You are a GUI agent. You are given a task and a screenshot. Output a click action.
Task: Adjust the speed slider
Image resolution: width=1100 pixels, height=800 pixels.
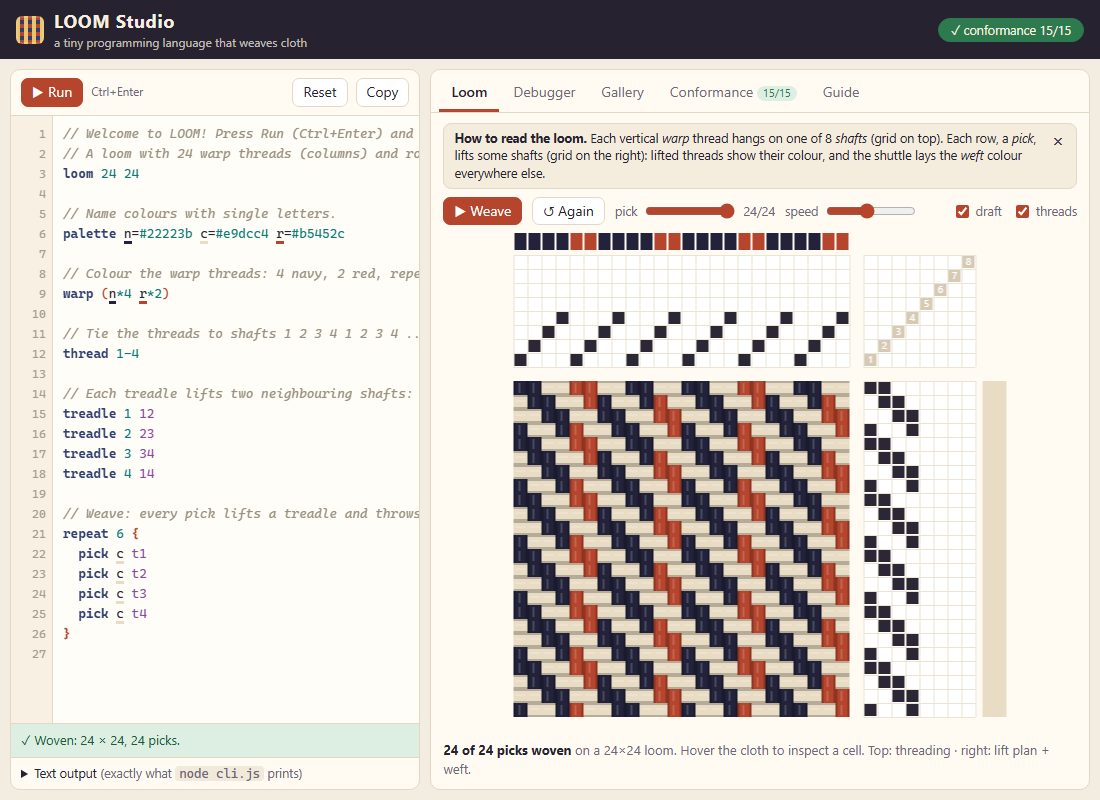871,211
